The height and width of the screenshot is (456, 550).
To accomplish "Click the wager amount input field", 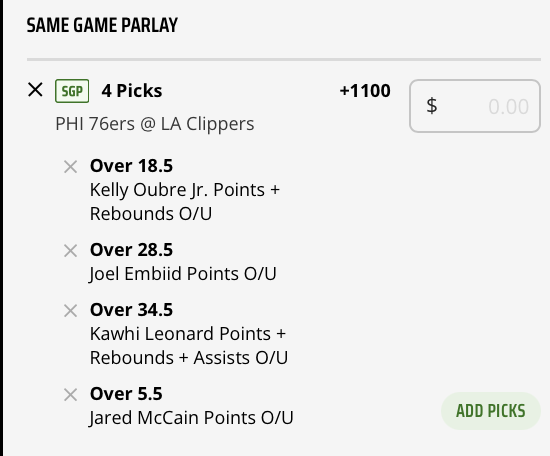I will [475, 106].
